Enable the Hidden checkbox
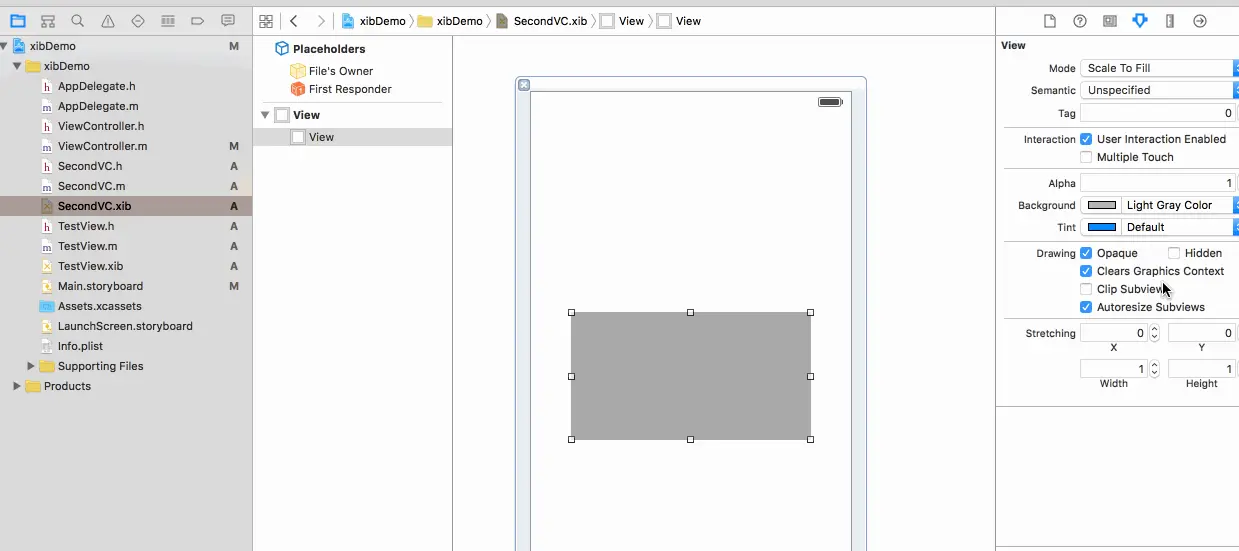Screen dimensions: 1239x551 coord(1174,253)
